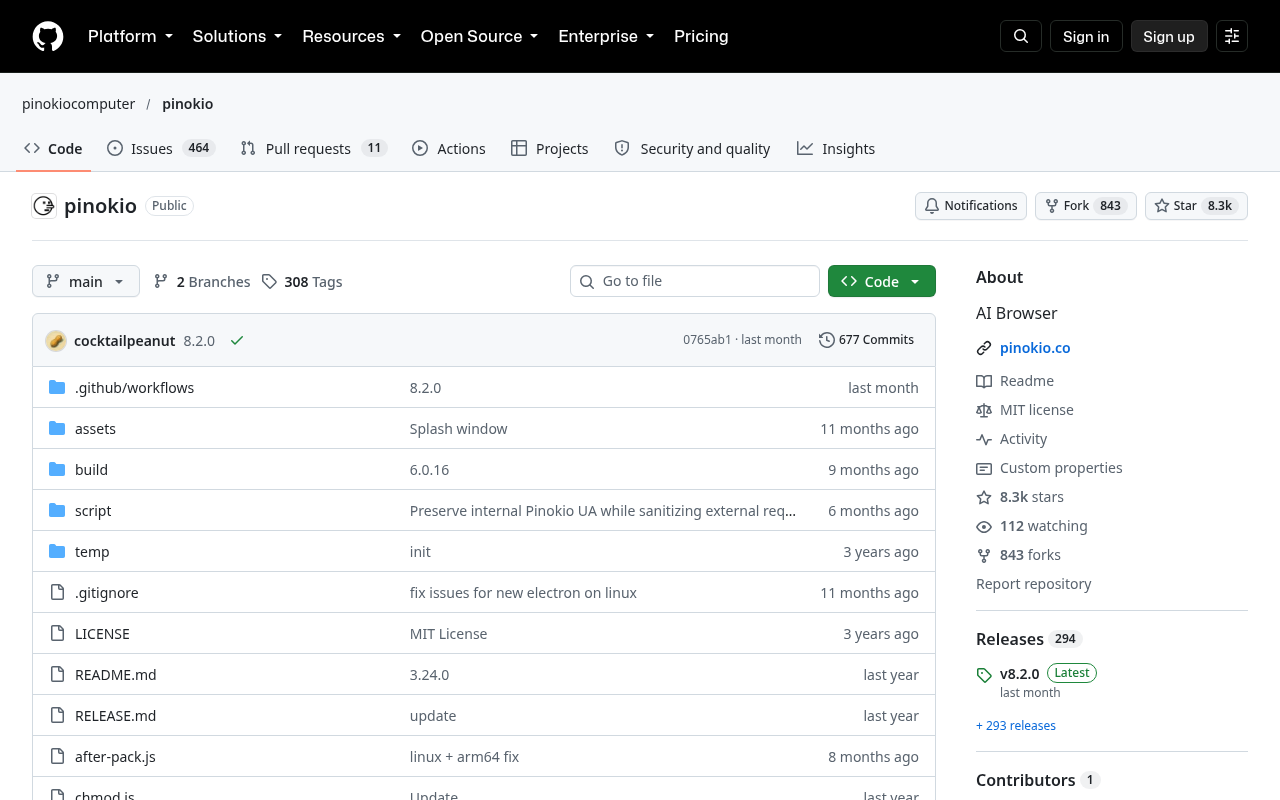Open the 308 Tags link

(x=302, y=282)
